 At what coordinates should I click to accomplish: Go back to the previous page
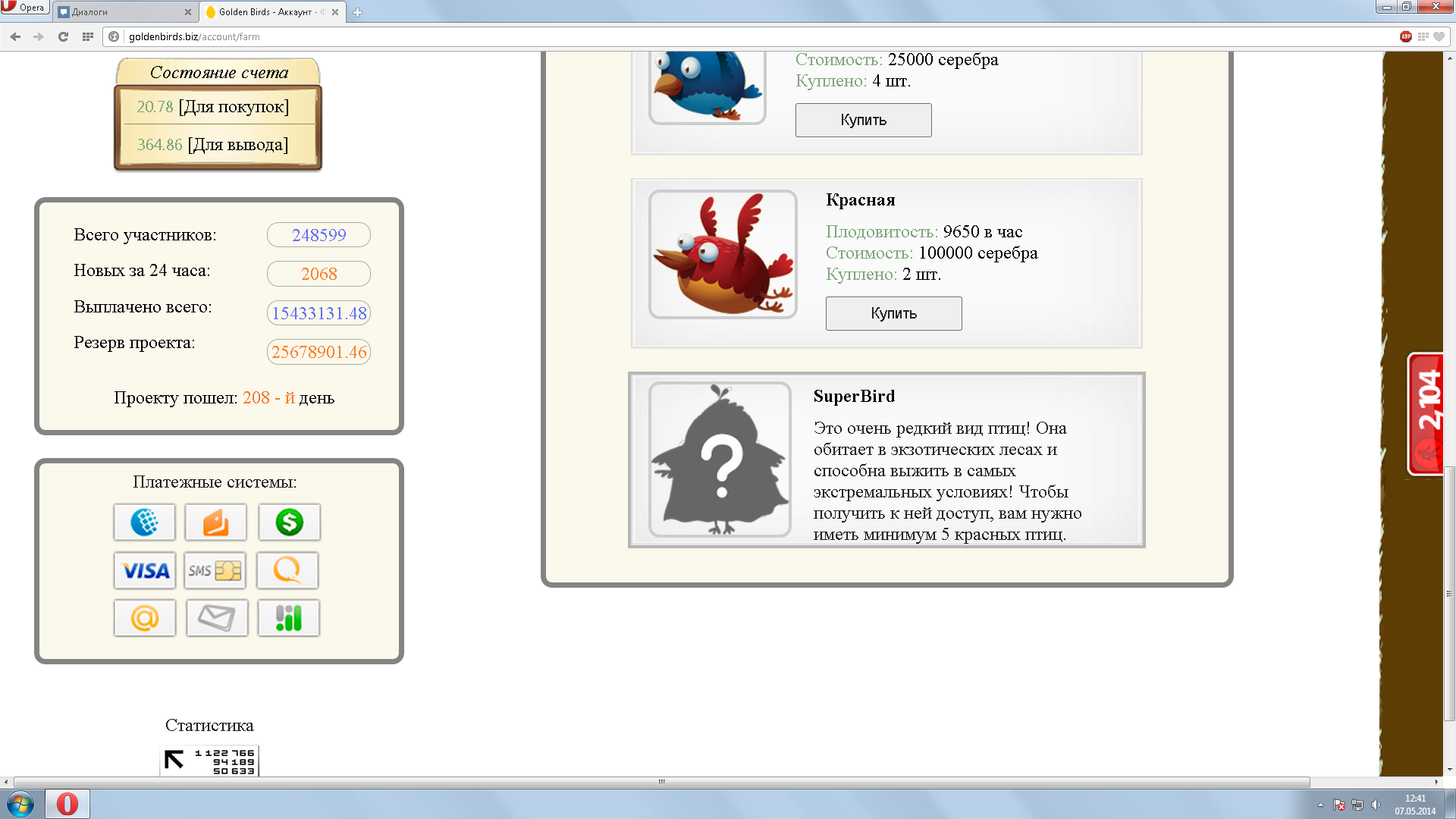point(15,36)
